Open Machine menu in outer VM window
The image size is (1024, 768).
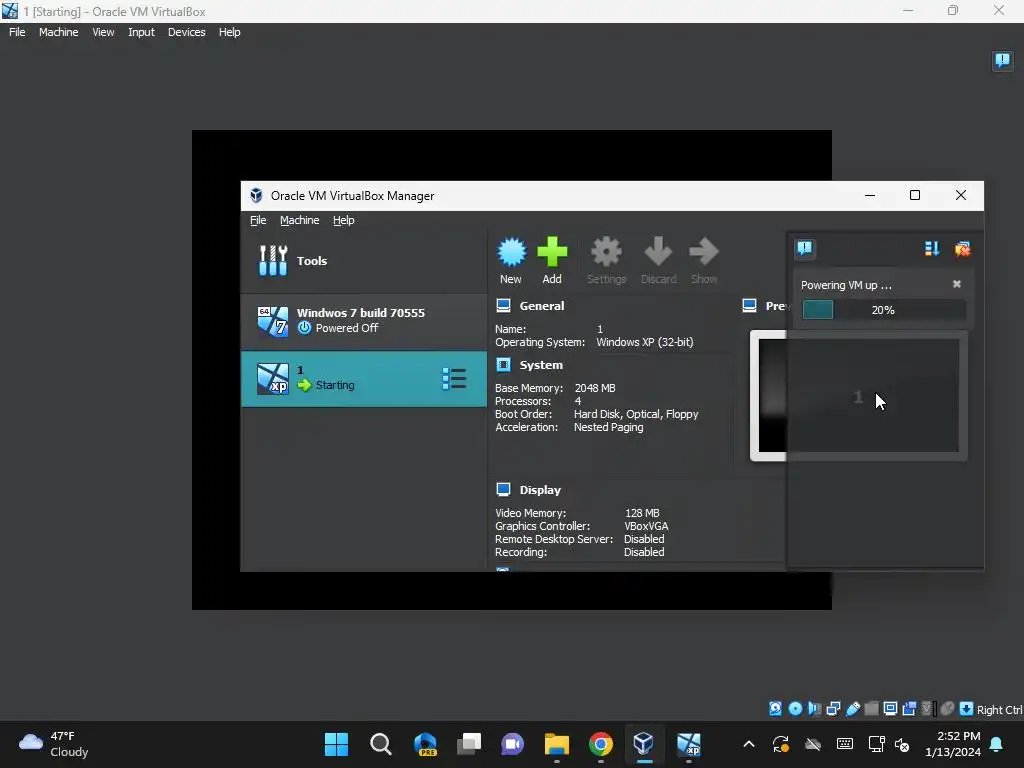pyautogui.click(x=58, y=32)
